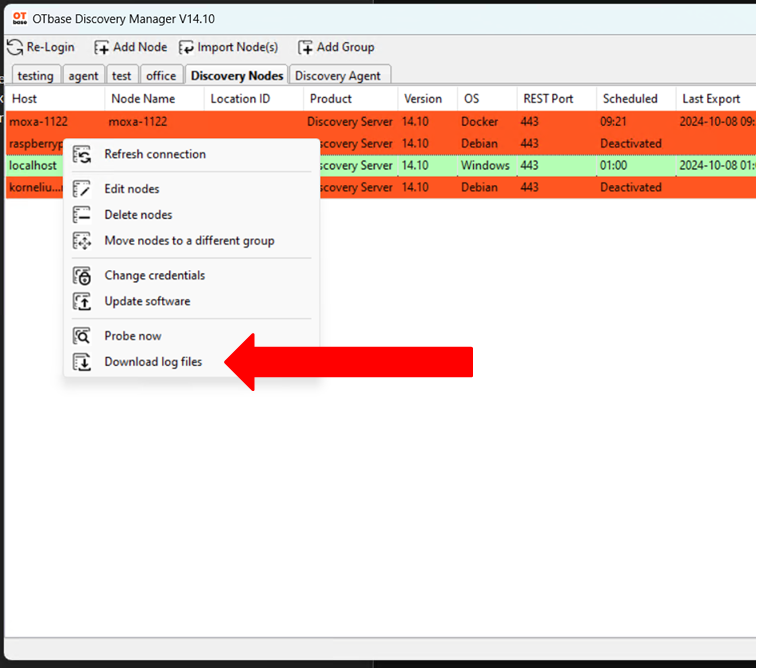Open the office tab

161,76
